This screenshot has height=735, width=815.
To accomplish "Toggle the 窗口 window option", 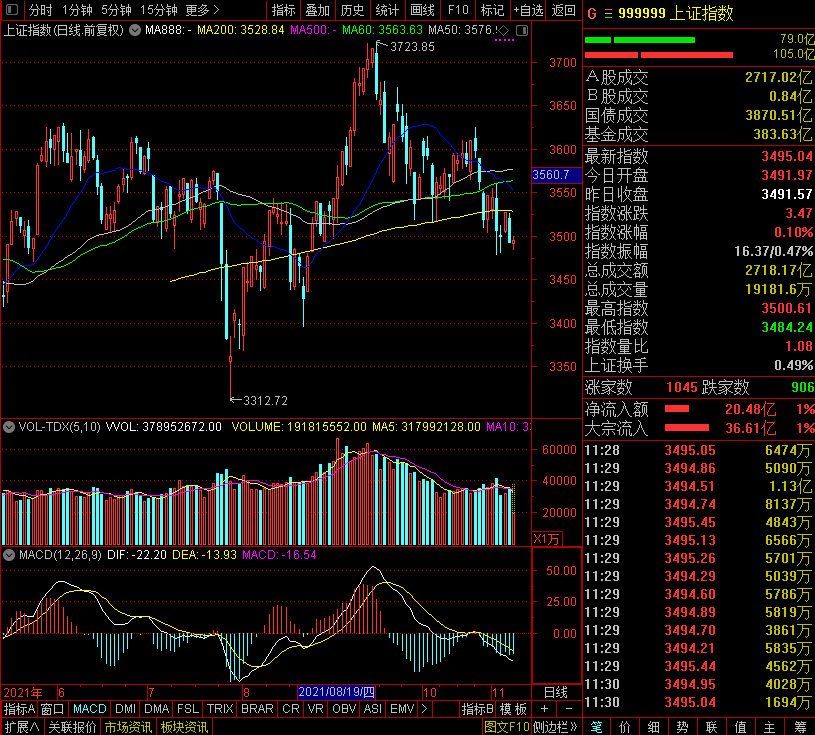I will [x=52, y=709].
